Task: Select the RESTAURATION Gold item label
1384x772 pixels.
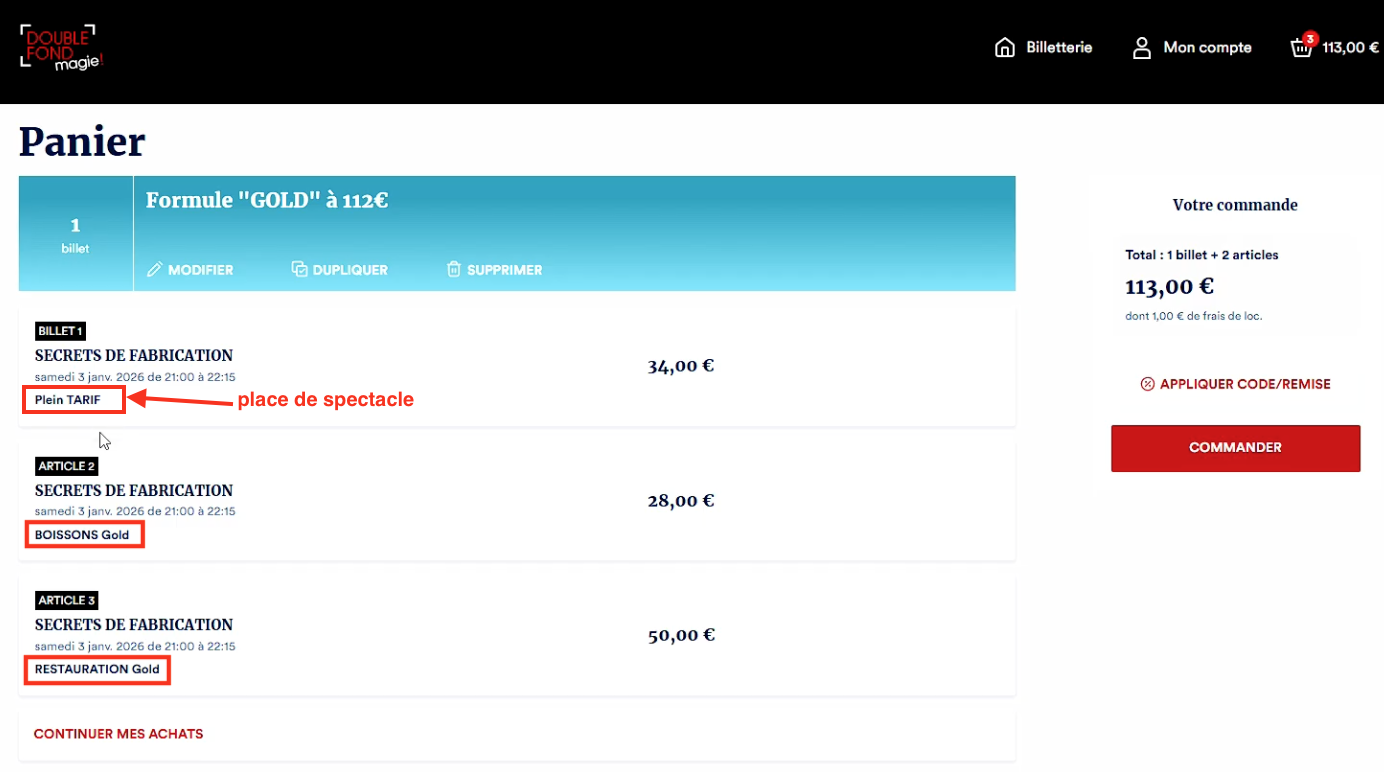Action: point(97,669)
